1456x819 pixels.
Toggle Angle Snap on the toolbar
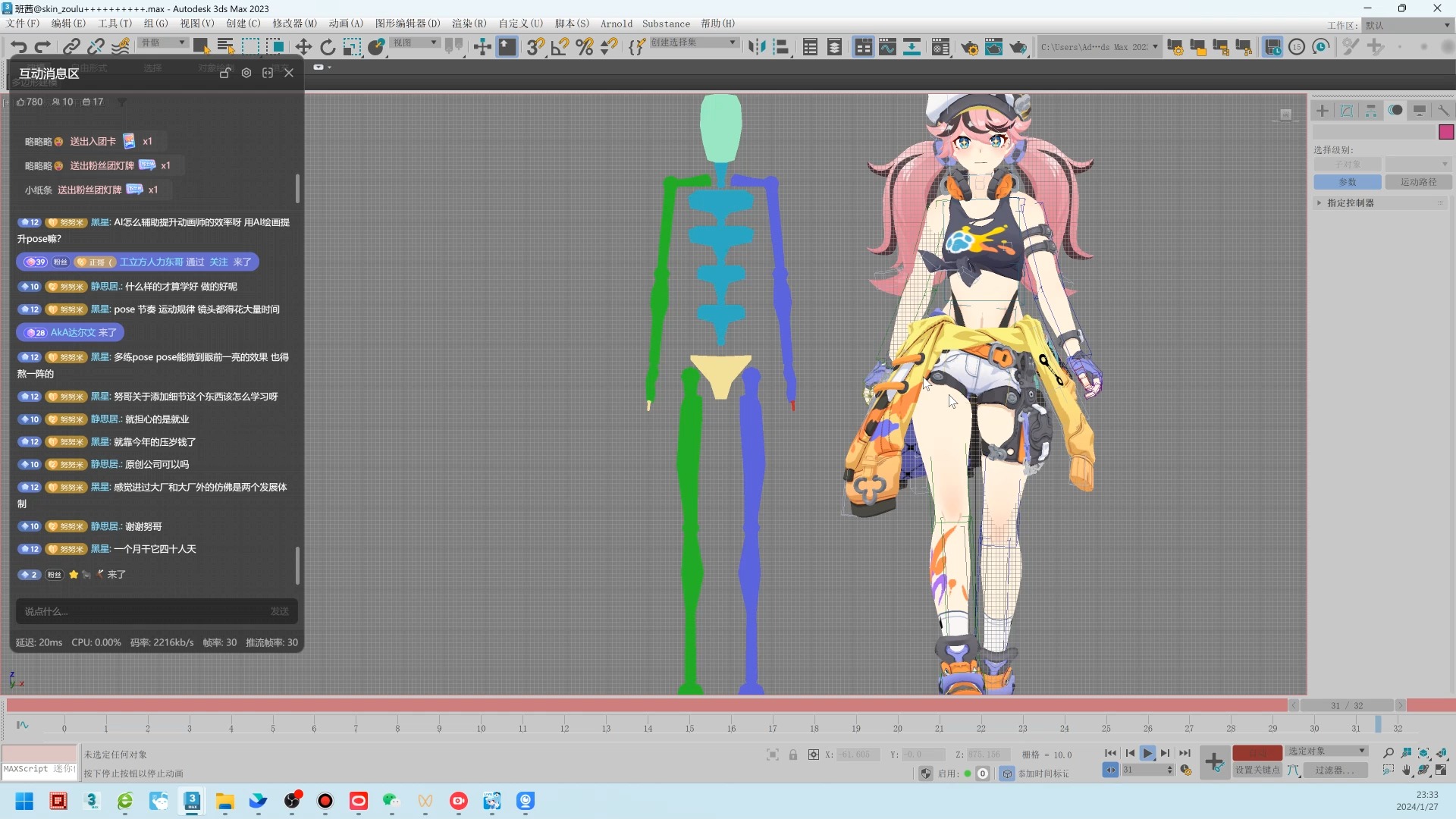(560, 47)
